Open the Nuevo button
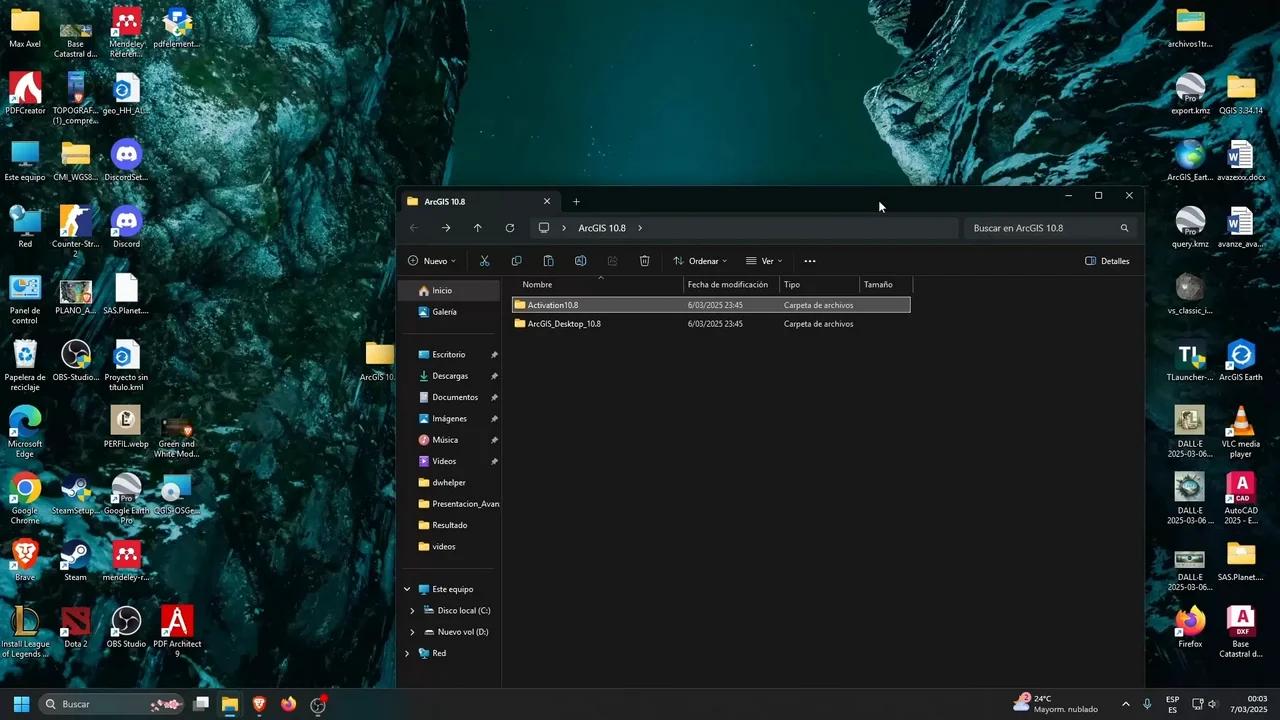Screen dimensions: 1280x720 [x=432, y=261]
